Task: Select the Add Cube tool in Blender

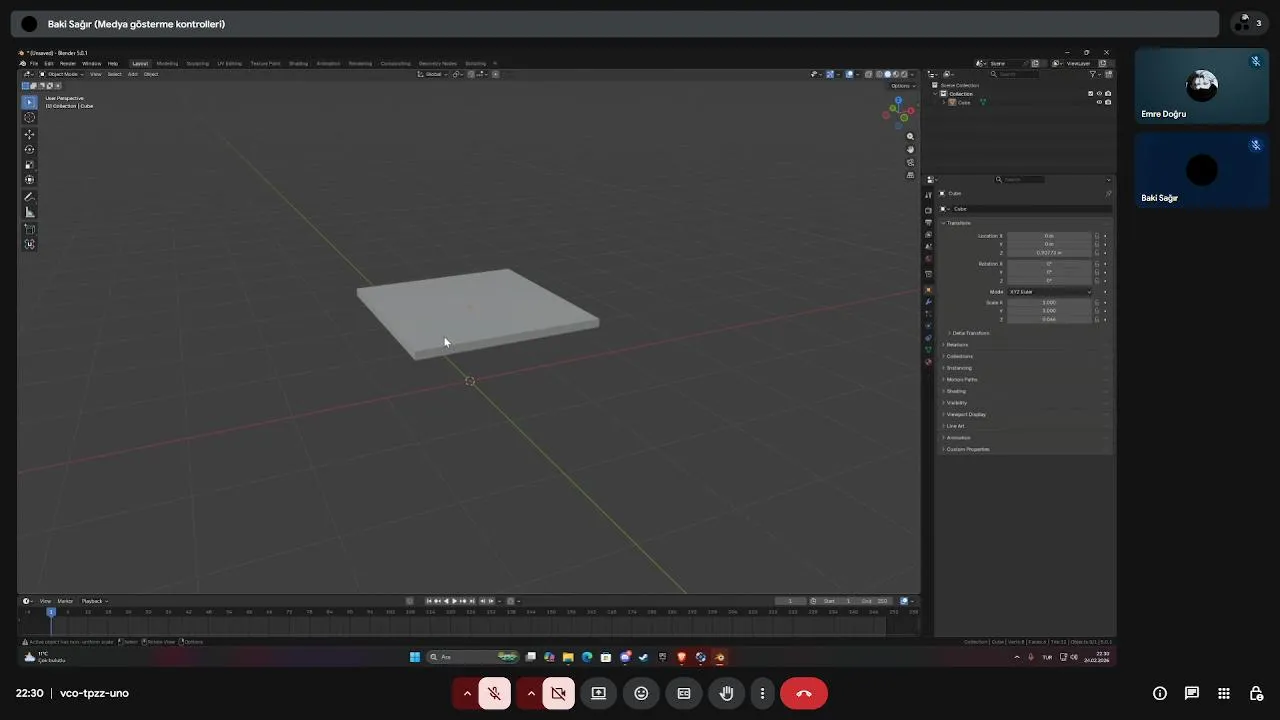Action: [29, 229]
